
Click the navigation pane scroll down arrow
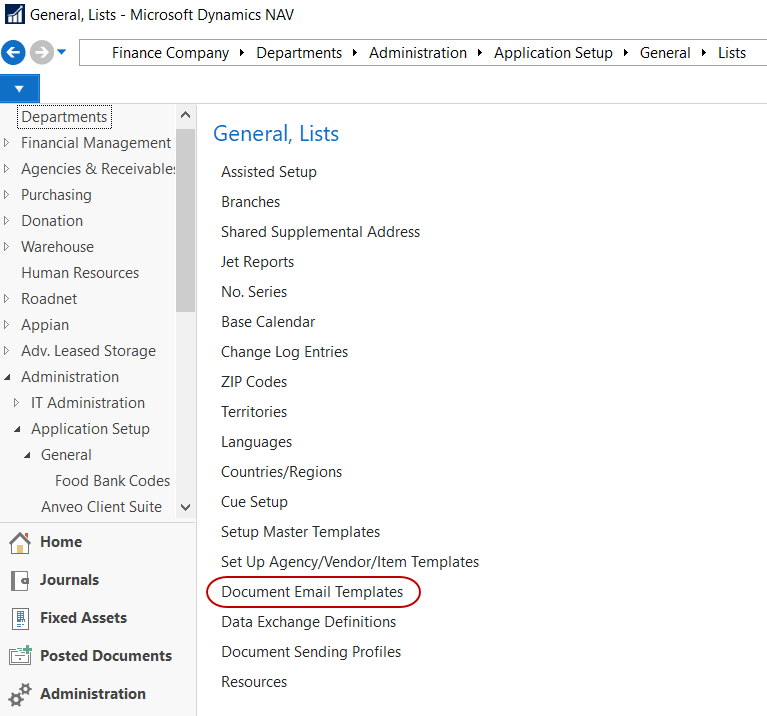tap(185, 507)
